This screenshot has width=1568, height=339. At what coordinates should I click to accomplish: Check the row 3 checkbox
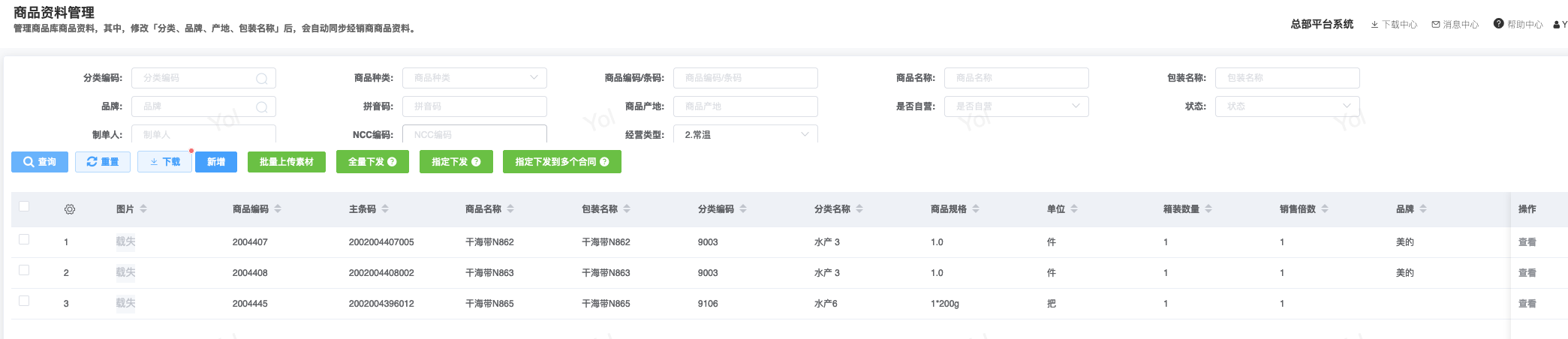[24, 301]
